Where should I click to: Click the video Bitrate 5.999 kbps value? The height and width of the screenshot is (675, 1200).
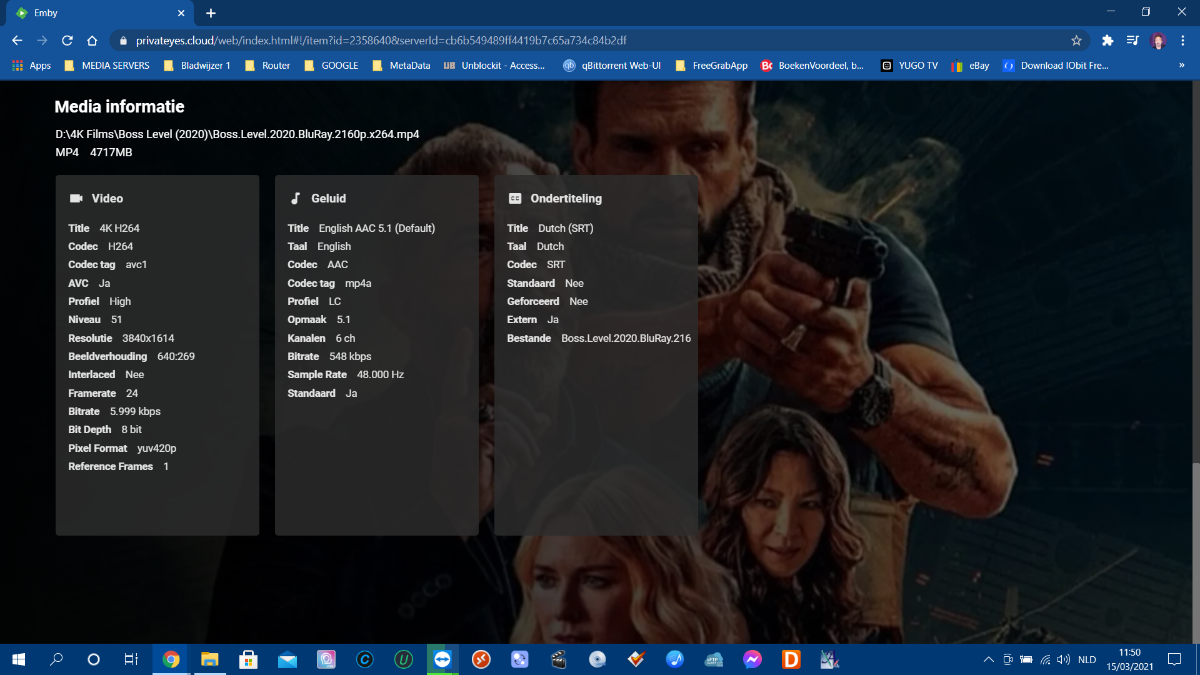point(135,411)
